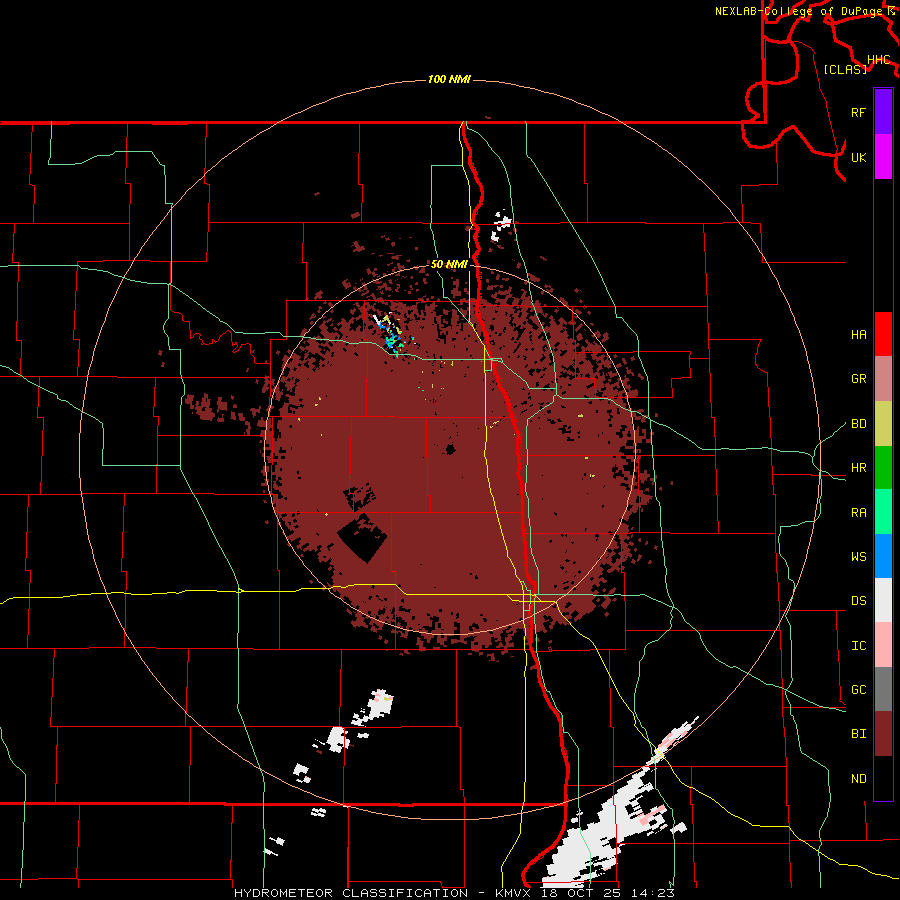This screenshot has width=900, height=900.
Task: Click the 'GR' legend label
Action: 858,379
